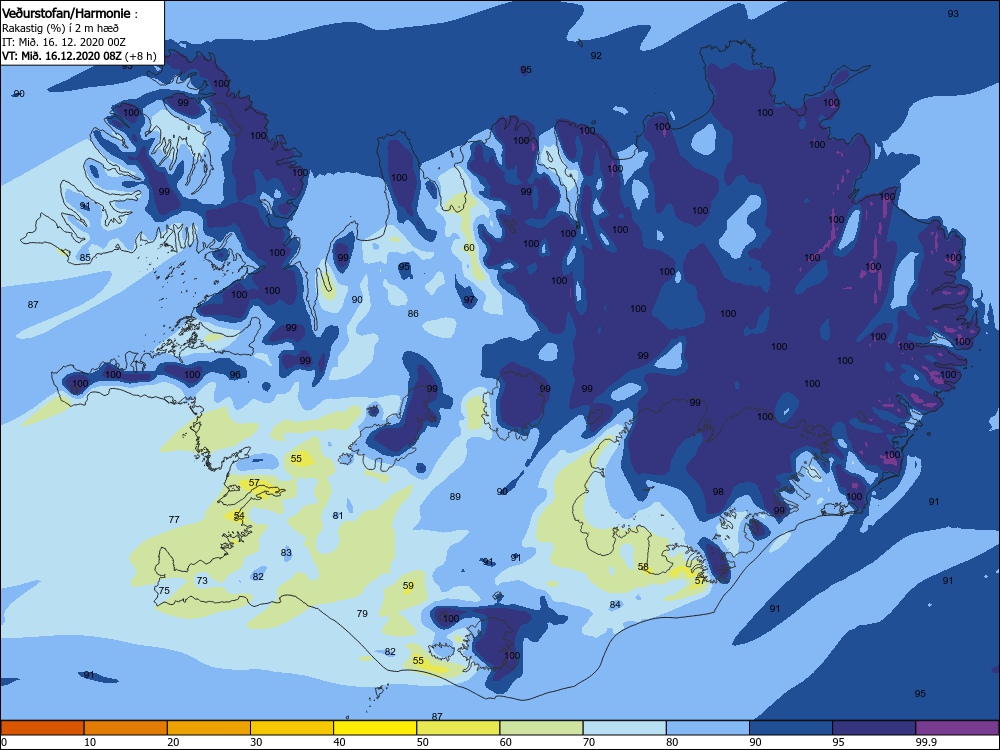This screenshot has width=1000, height=750.
Task: Click the 30–40 amber legend swatch
Action: [x=292, y=728]
